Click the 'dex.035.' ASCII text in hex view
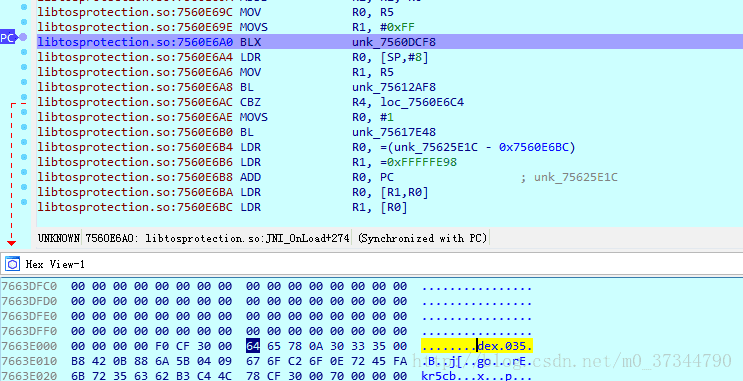This screenshot has height=381, width=743. click(505, 346)
